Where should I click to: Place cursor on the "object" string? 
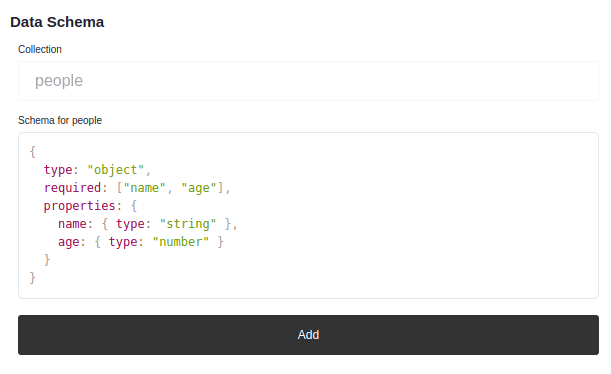pyautogui.click(x=115, y=170)
